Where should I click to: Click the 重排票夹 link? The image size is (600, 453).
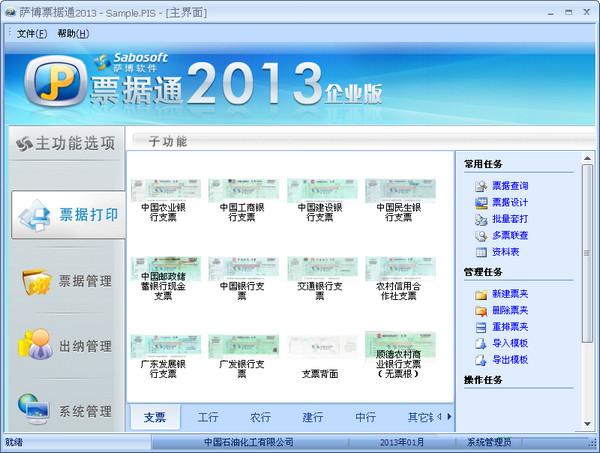pos(510,327)
